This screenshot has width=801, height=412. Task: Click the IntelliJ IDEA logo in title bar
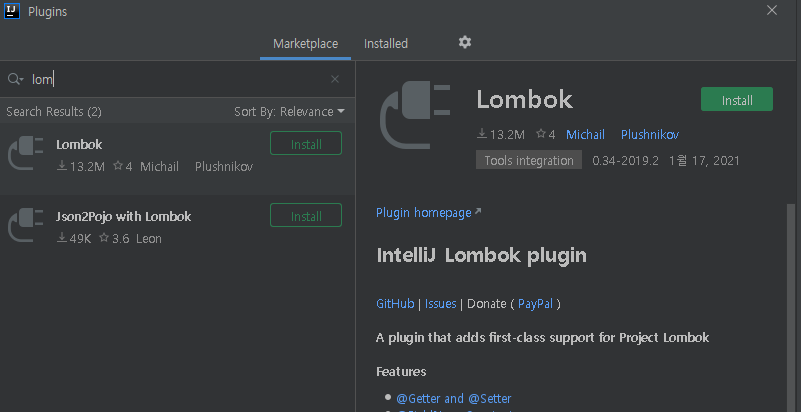12,11
